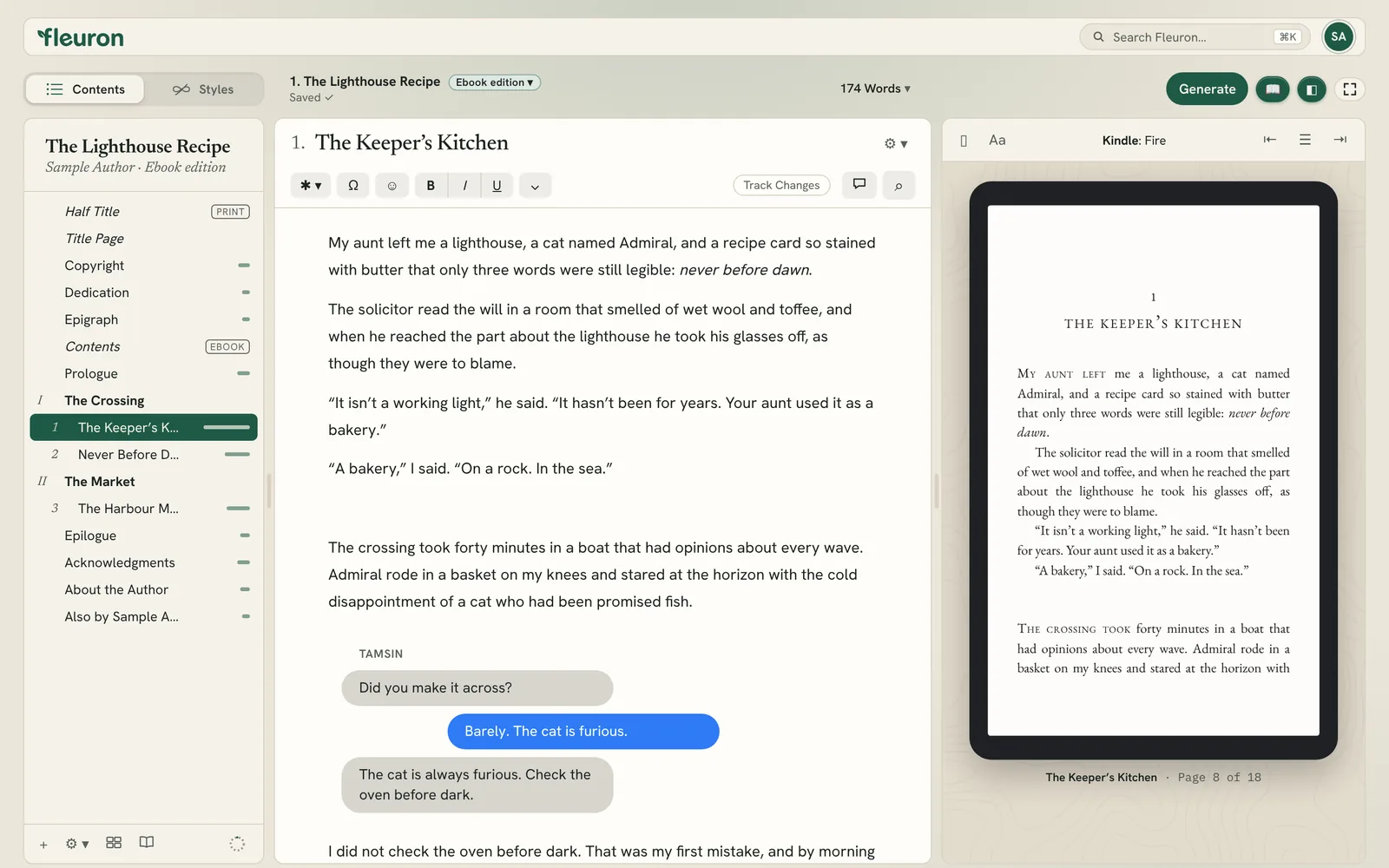Toggle fullscreen mode icon
Screen dimensions: 1389x868
[x=1350, y=89]
